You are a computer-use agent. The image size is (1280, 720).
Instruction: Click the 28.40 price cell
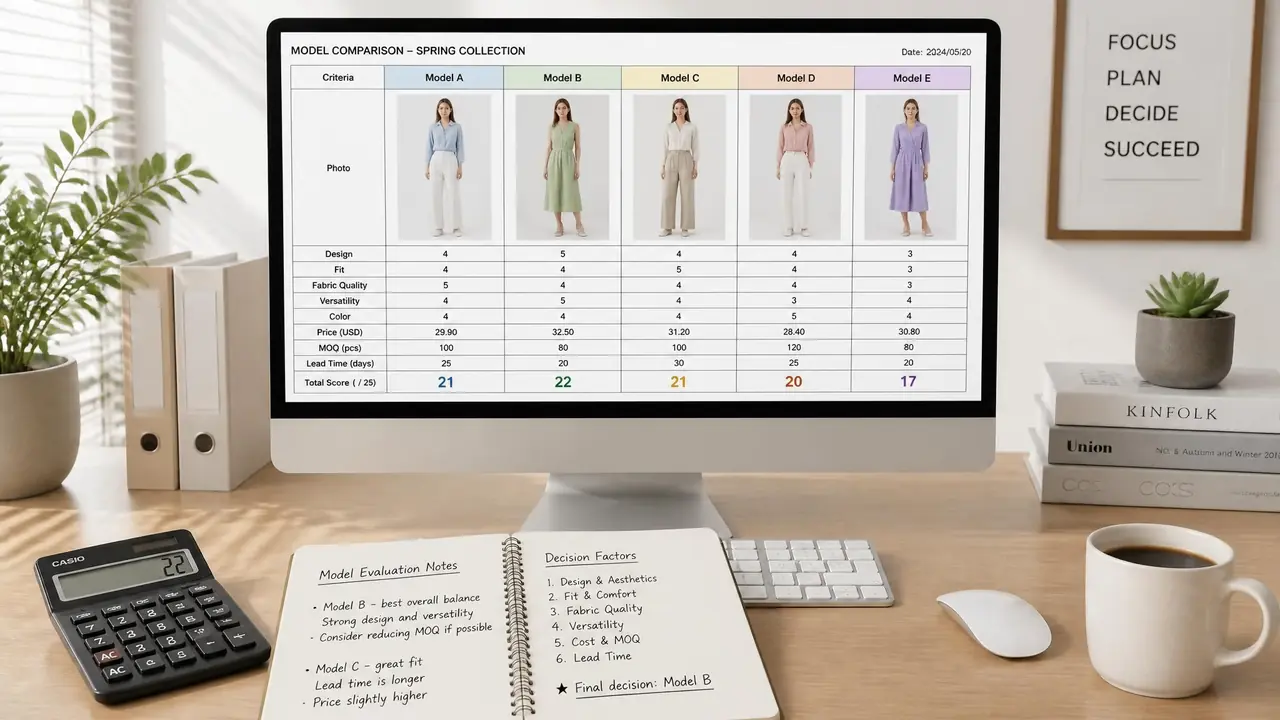(x=794, y=332)
